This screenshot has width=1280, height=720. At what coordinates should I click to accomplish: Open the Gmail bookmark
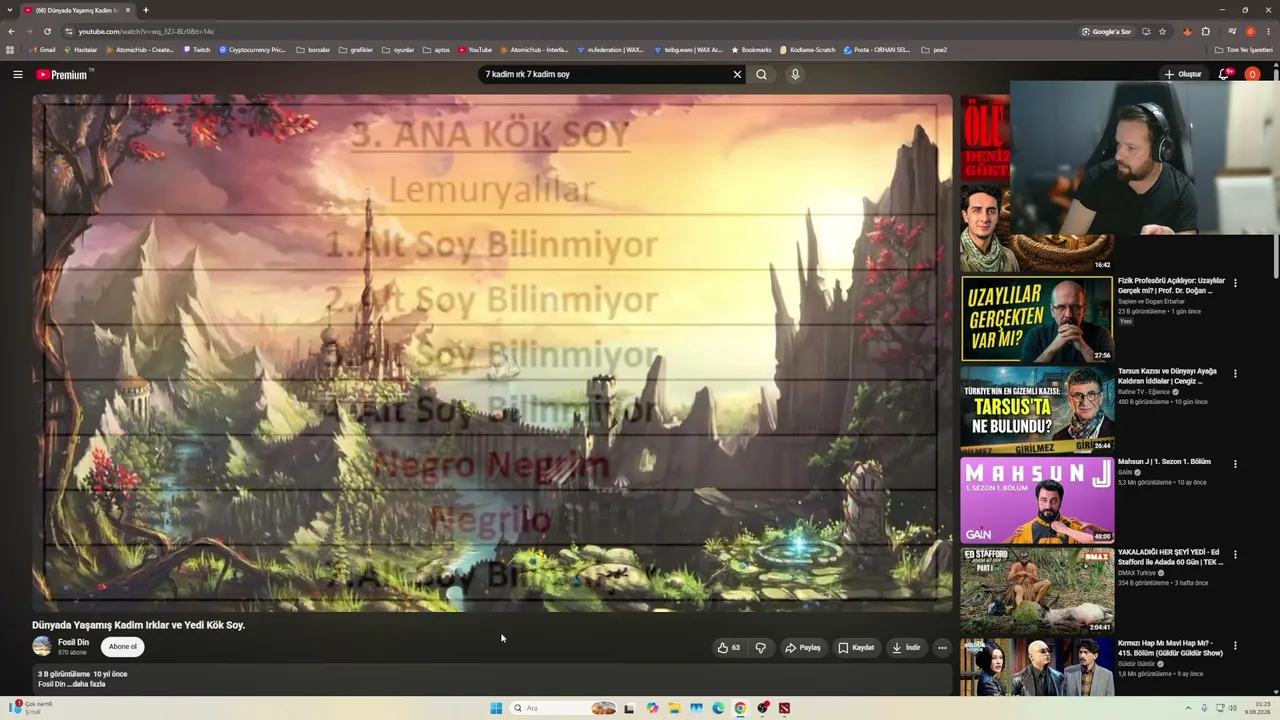click(42, 50)
